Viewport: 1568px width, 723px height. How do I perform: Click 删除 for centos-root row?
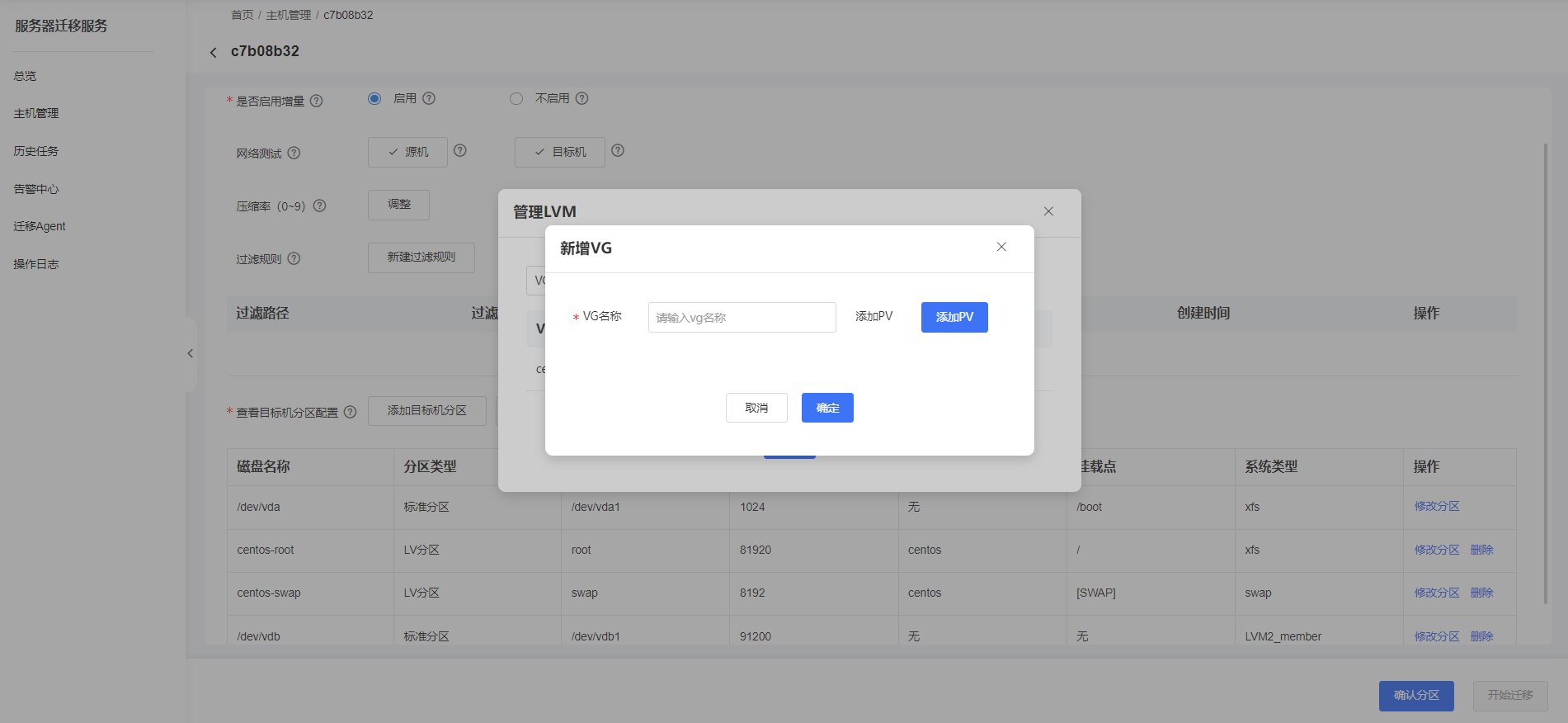coord(1482,550)
